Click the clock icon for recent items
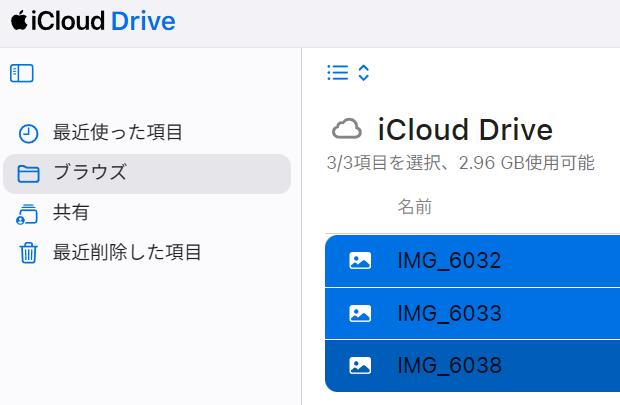This screenshot has height=405, width=620. pyautogui.click(x=28, y=133)
